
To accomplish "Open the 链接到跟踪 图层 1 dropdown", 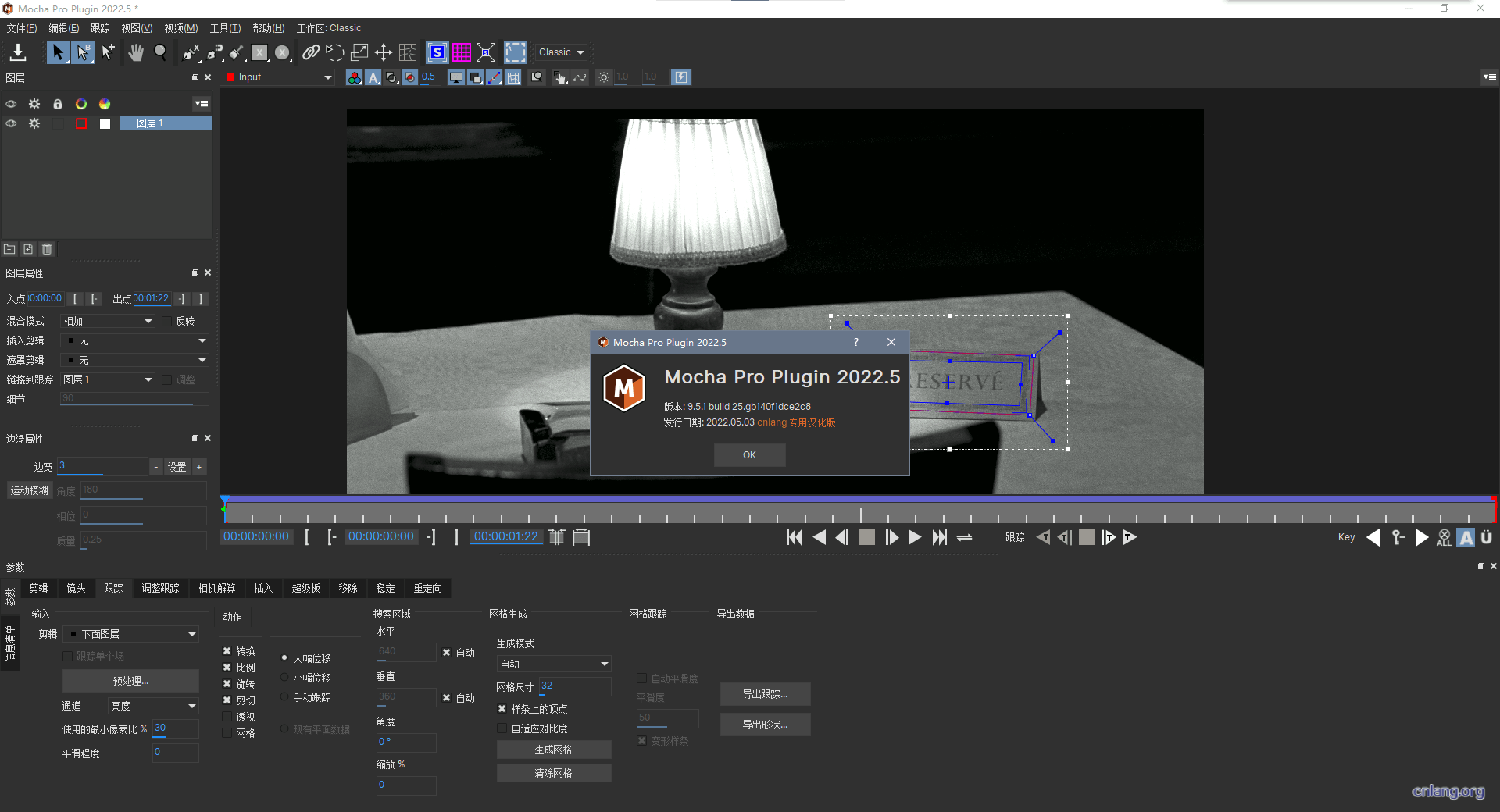I will tap(108, 379).
